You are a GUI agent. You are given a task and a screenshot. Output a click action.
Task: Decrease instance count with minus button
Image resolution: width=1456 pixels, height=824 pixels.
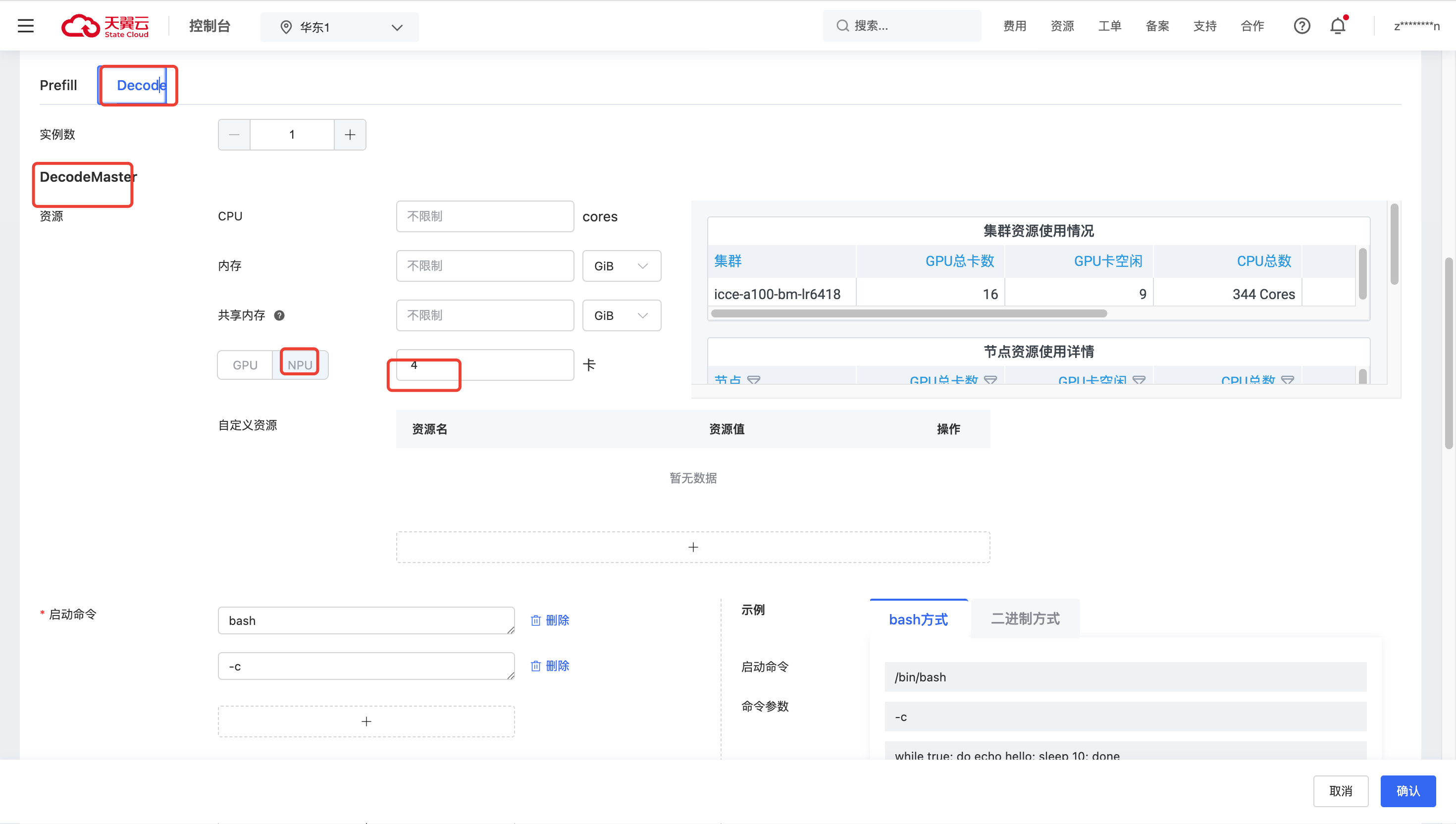pyautogui.click(x=234, y=135)
